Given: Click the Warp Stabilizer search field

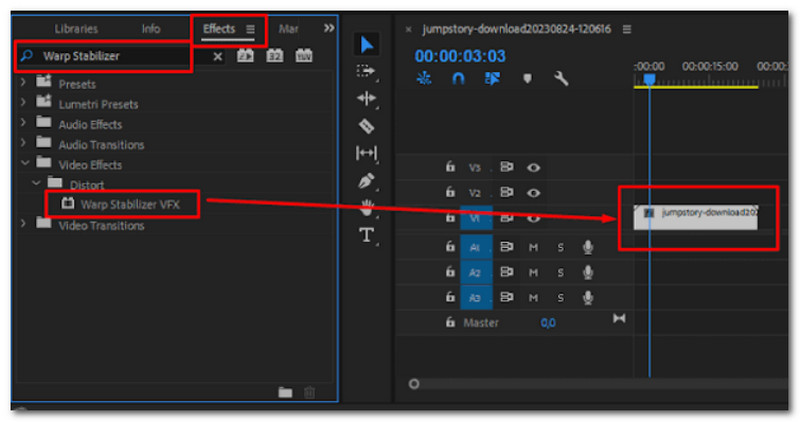Looking at the screenshot, I should click(x=103, y=56).
